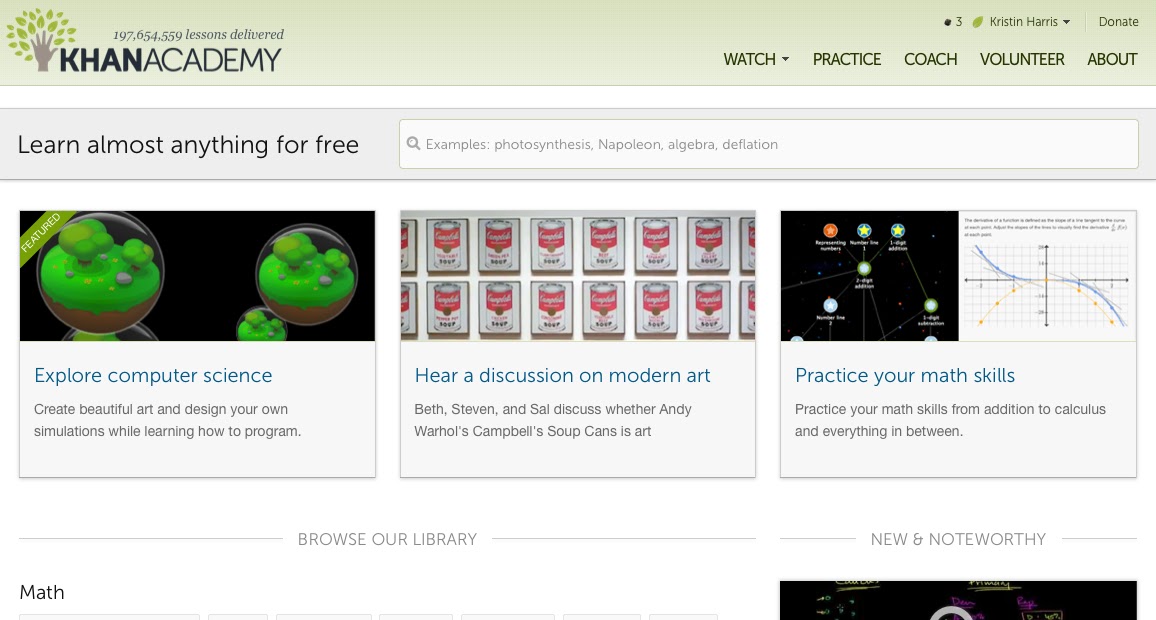The height and width of the screenshot is (620, 1156).
Task: Click the Khan Academy tree logo
Action: 41,40
